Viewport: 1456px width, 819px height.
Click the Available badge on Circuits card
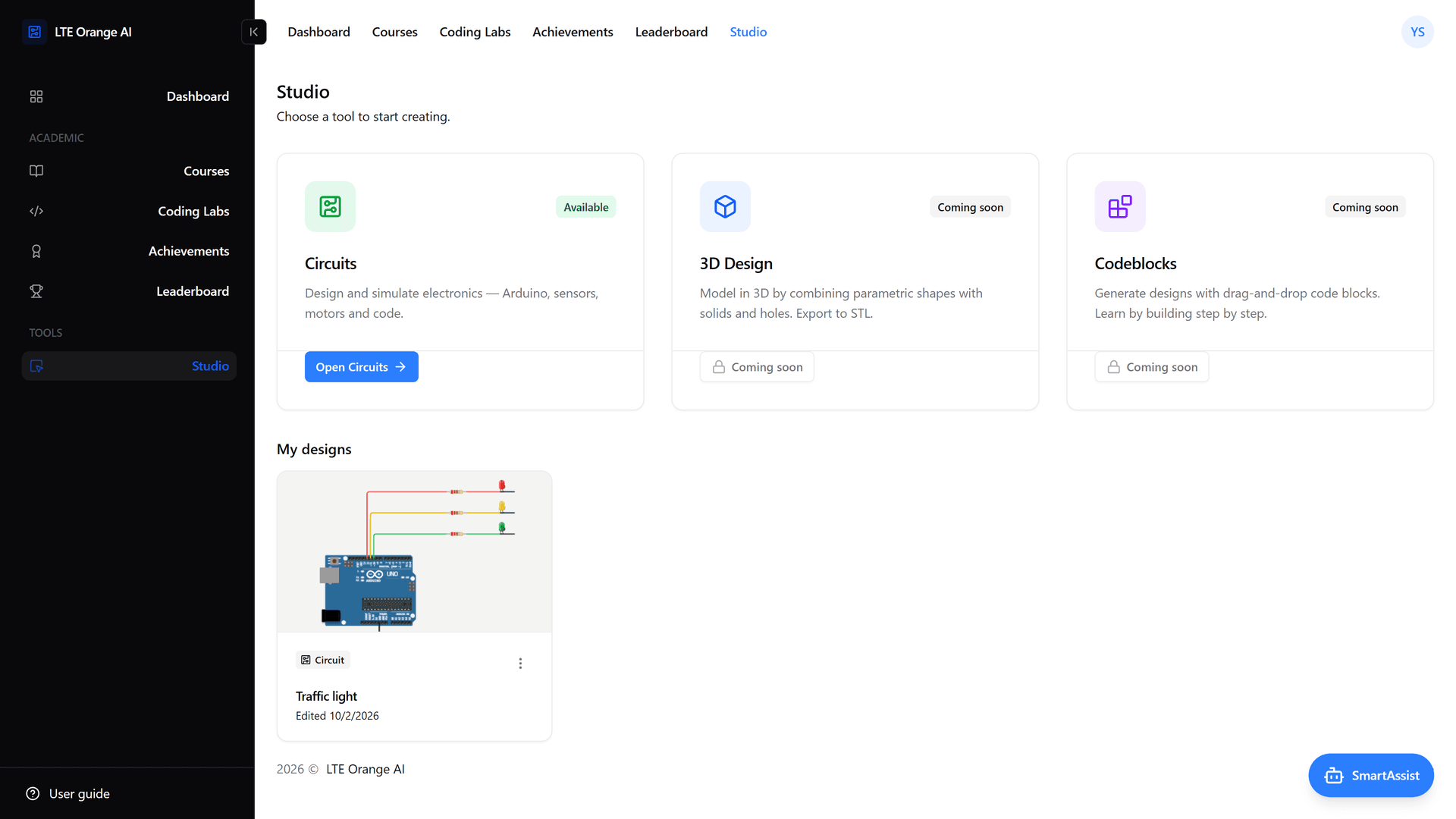click(x=586, y=207)
